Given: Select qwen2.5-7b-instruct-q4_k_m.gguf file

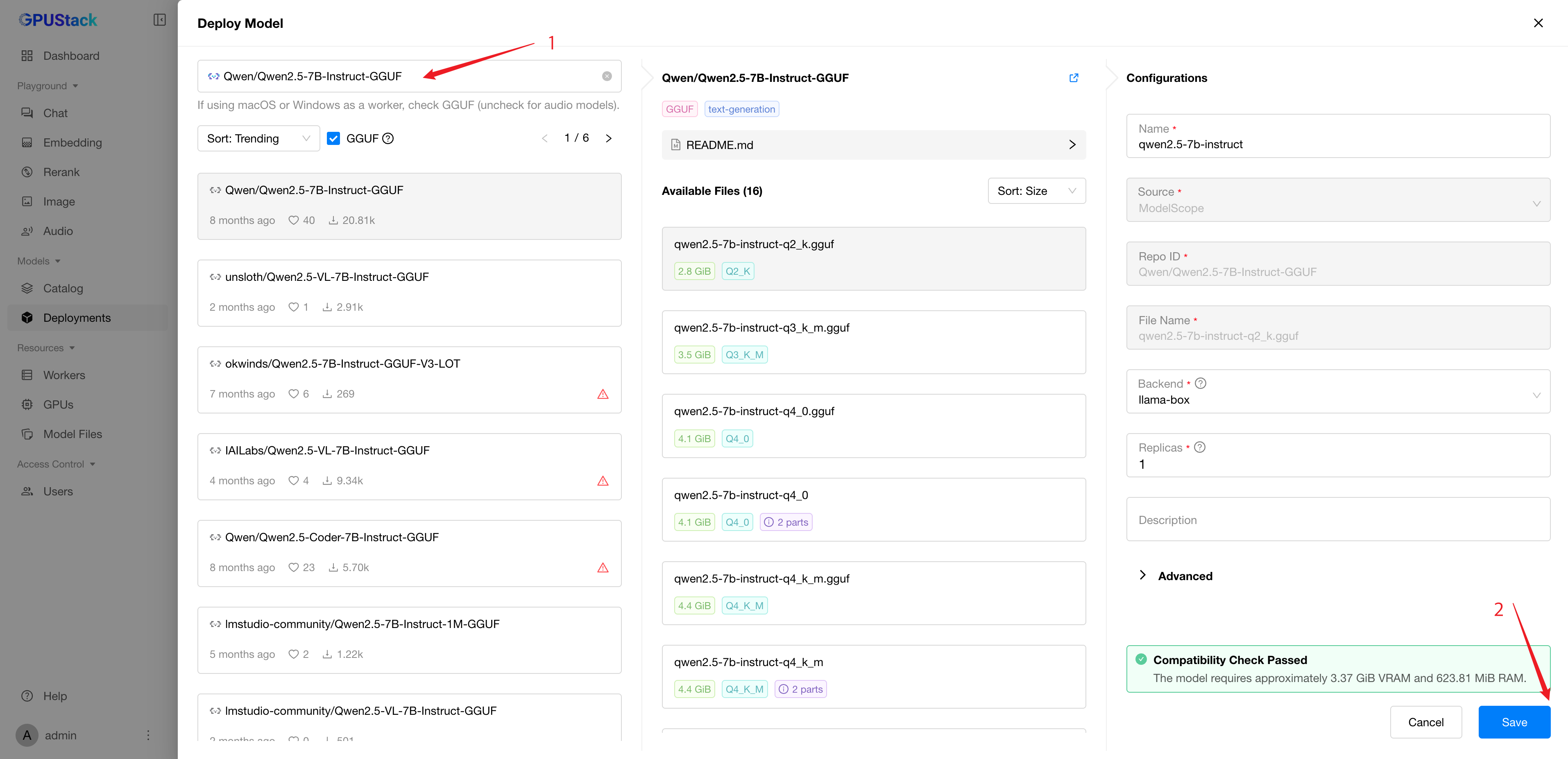Looking at the screenshot, I should (x=873, y=592).
